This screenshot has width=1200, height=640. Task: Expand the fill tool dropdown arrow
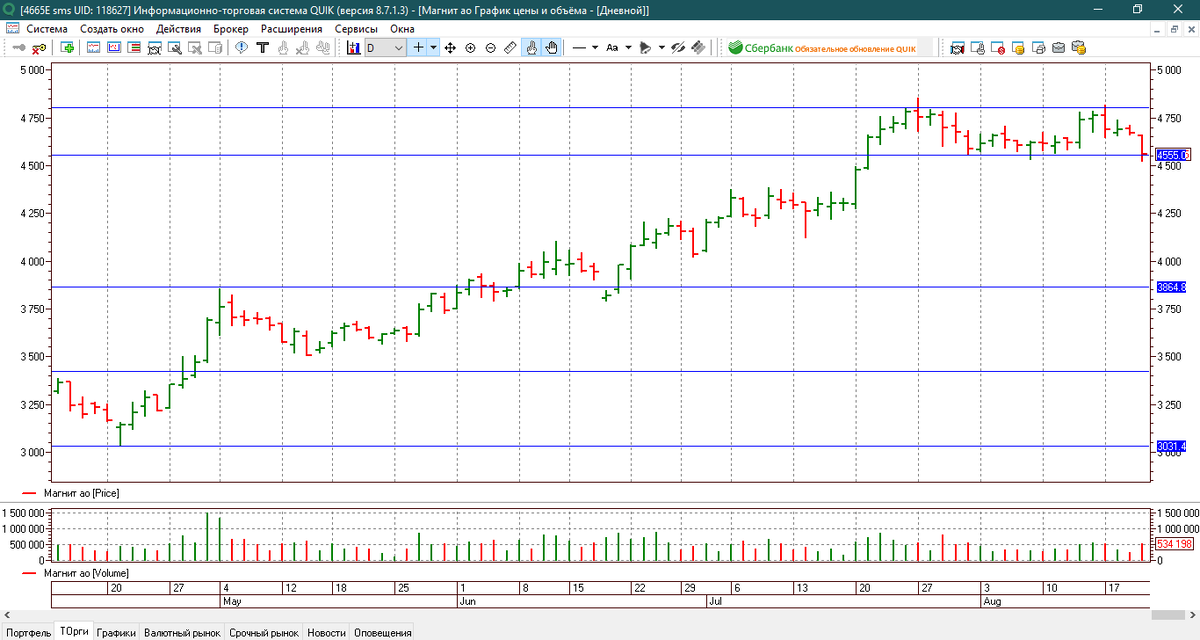661,47
